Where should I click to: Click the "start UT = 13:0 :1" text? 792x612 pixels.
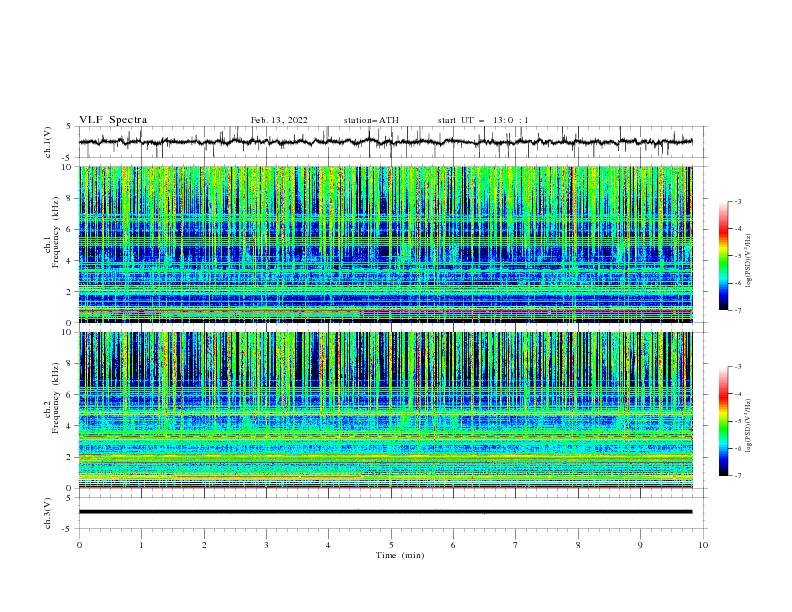point(483,120)
